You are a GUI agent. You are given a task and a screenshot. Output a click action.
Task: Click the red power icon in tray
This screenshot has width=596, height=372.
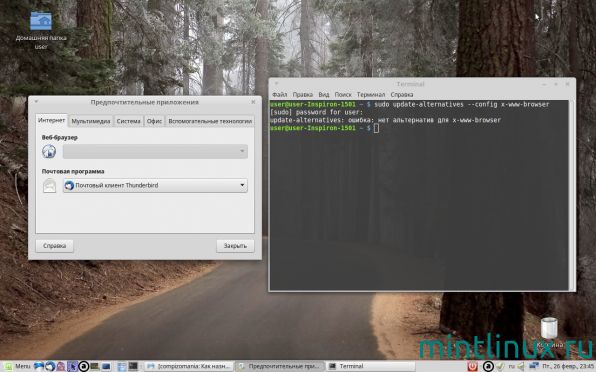[473, 366]
